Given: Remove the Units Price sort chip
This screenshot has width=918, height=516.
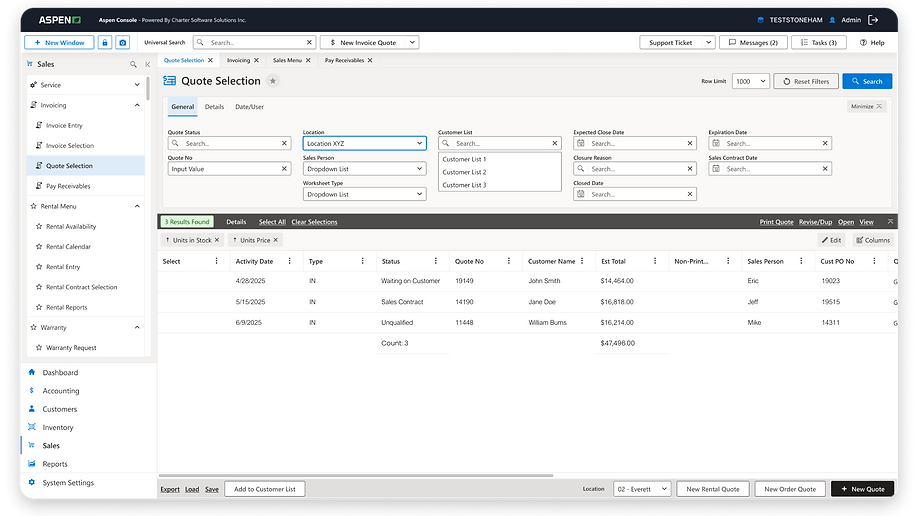Looking at the screenshot, I should pyautogui.click(x=276, y=240).
